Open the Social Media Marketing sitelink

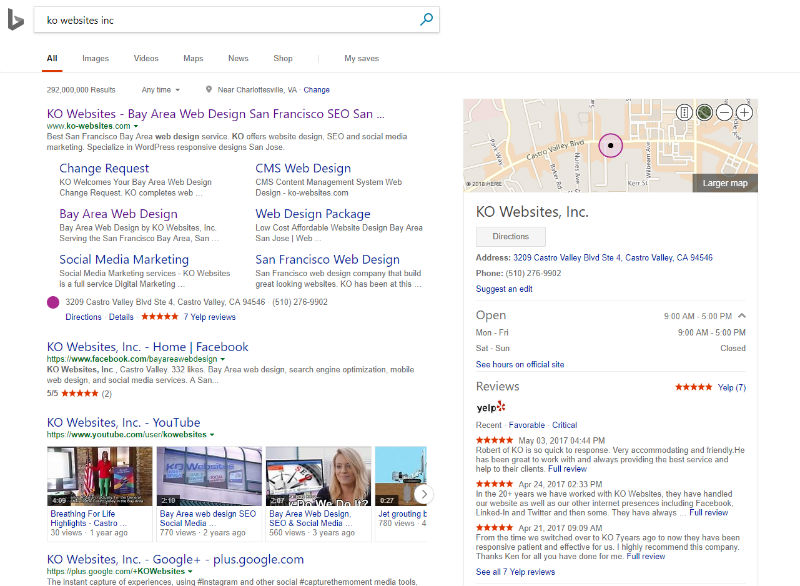click(x=124, y=259)
